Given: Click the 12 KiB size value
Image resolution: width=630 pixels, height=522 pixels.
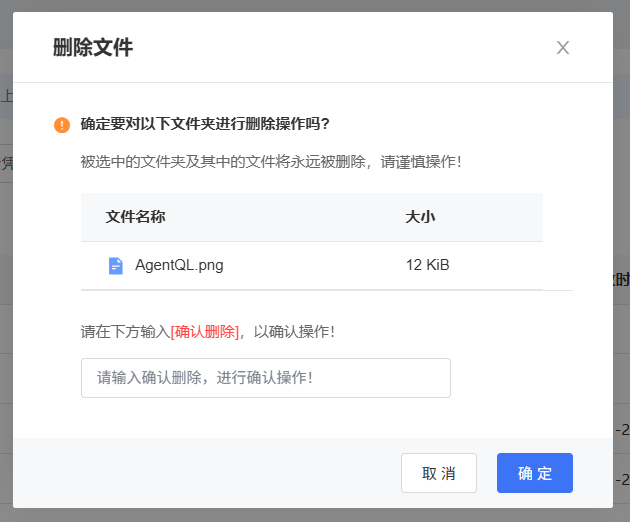Looking at the screenshot, I should pos(427,266).
